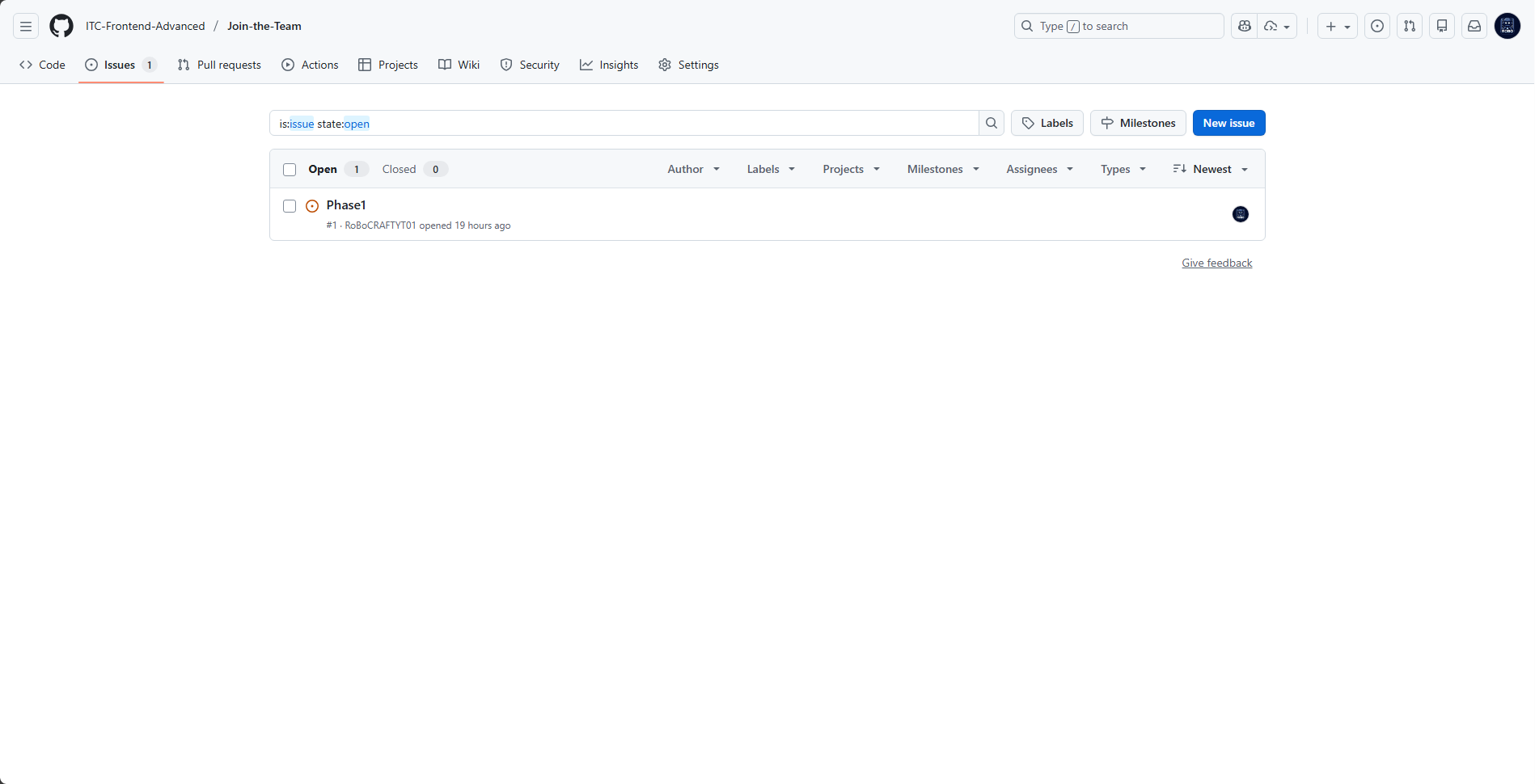Open GitHub Copilot from the header

(1244, 25)
